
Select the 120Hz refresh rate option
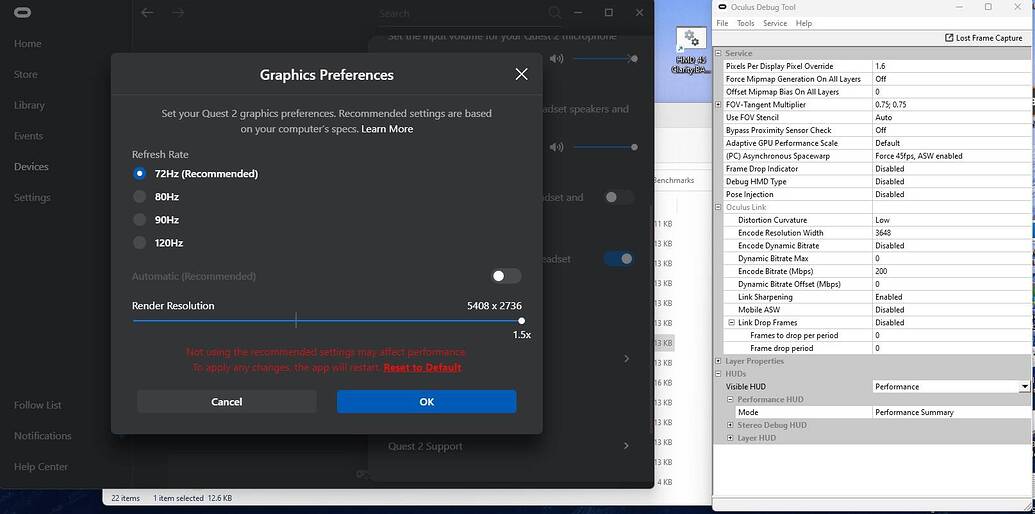(139, 243)
